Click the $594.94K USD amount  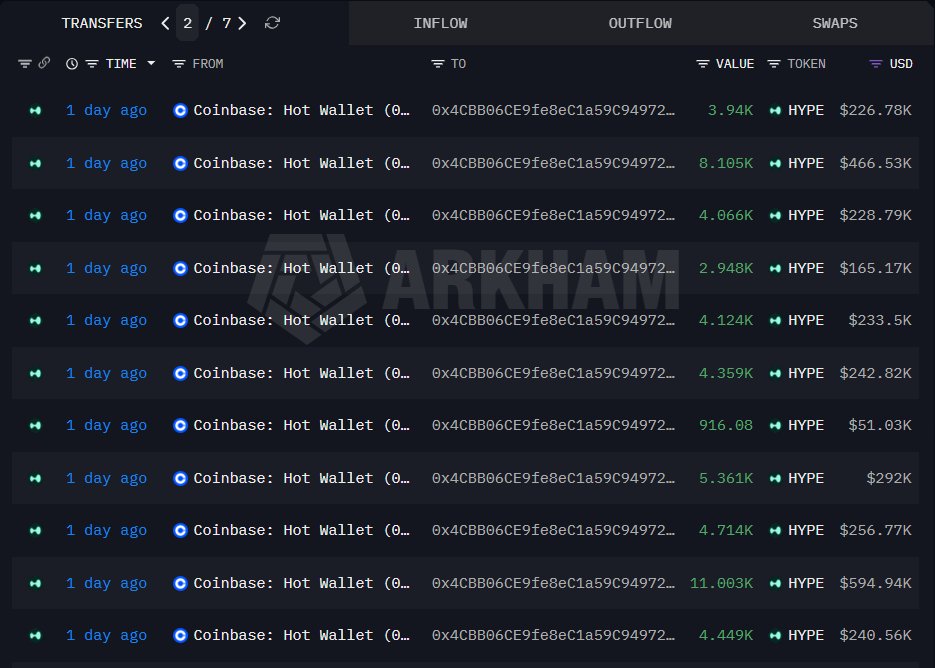coord(875,583)
